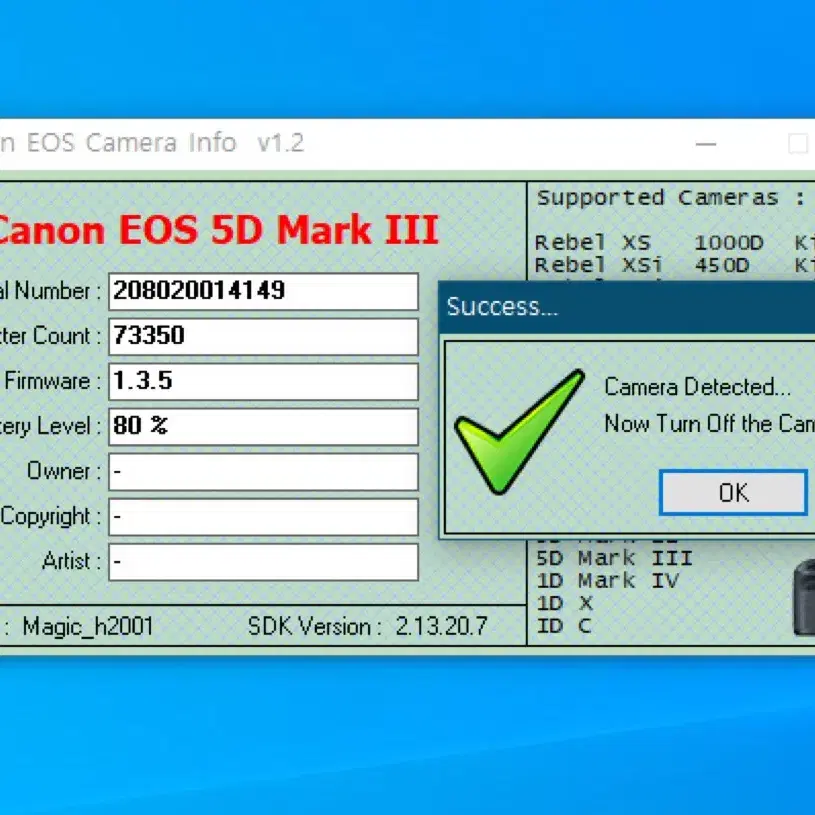Viewport: 815px width, 815px height.
Task: Minimize the EOS Camera Info window
Action: click(x=706, y=143)
